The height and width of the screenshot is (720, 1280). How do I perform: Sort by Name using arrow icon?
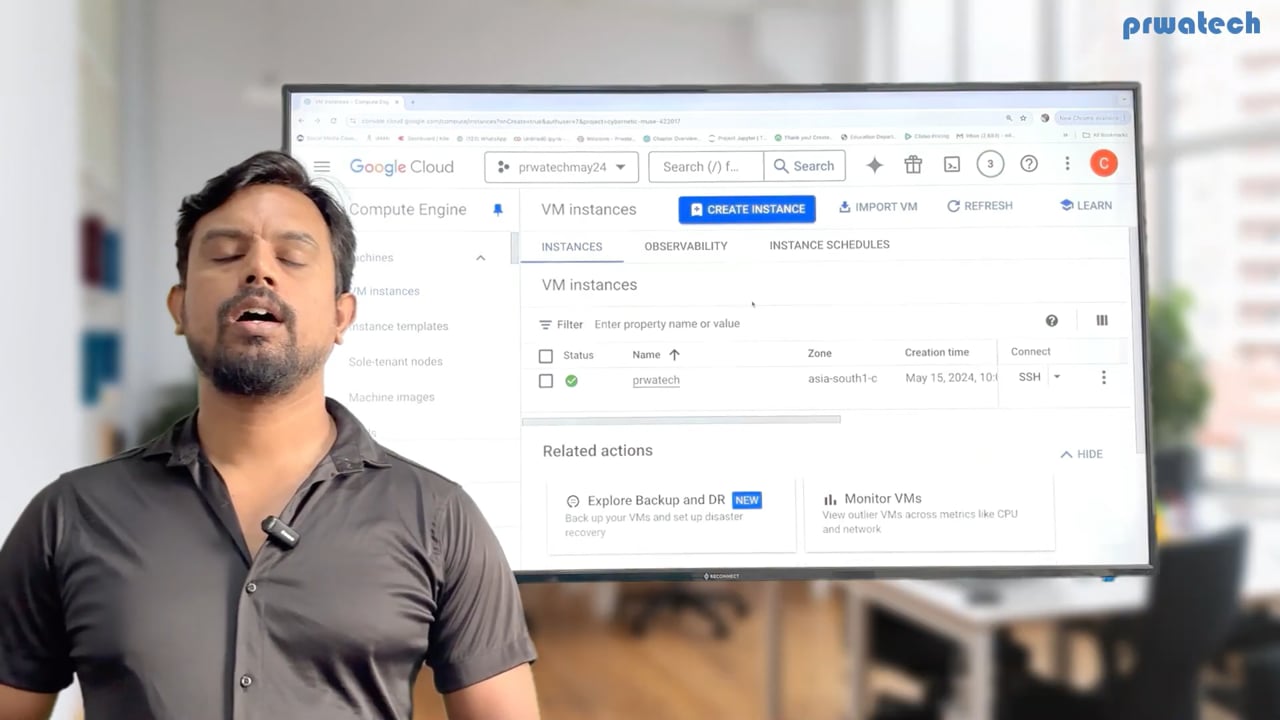(x=674, y=355)
